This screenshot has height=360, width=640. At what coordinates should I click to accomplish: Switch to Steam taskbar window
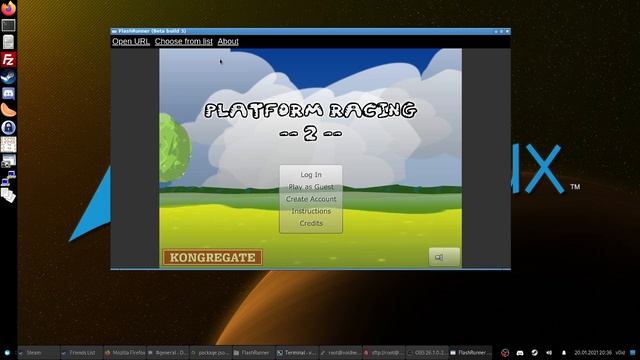pos(38,353)
